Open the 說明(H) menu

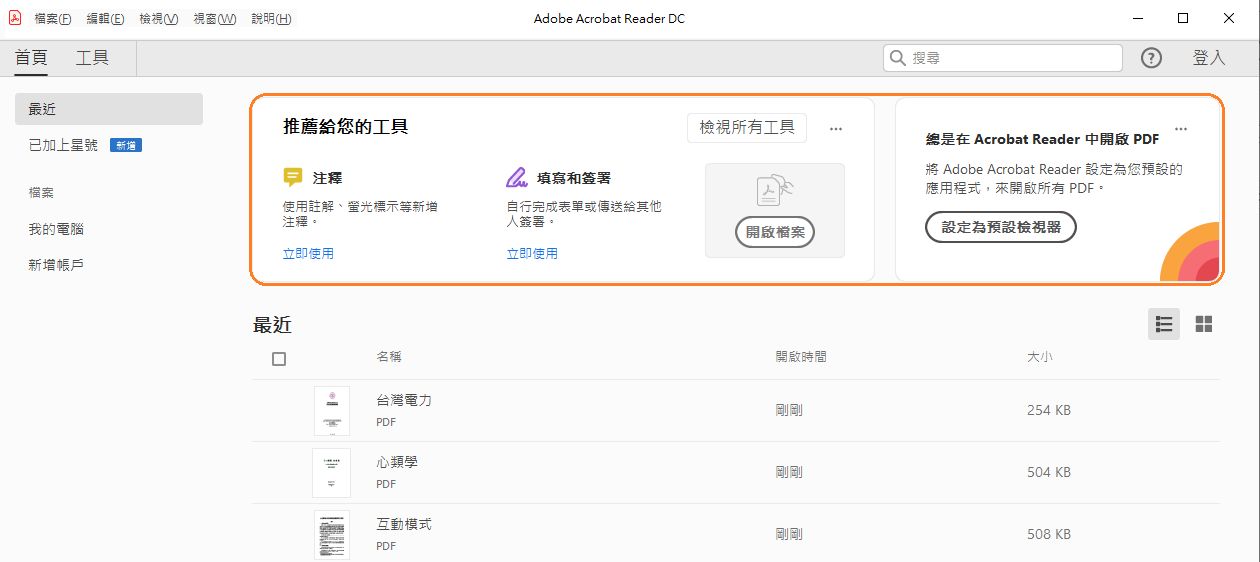click(271, 19)
